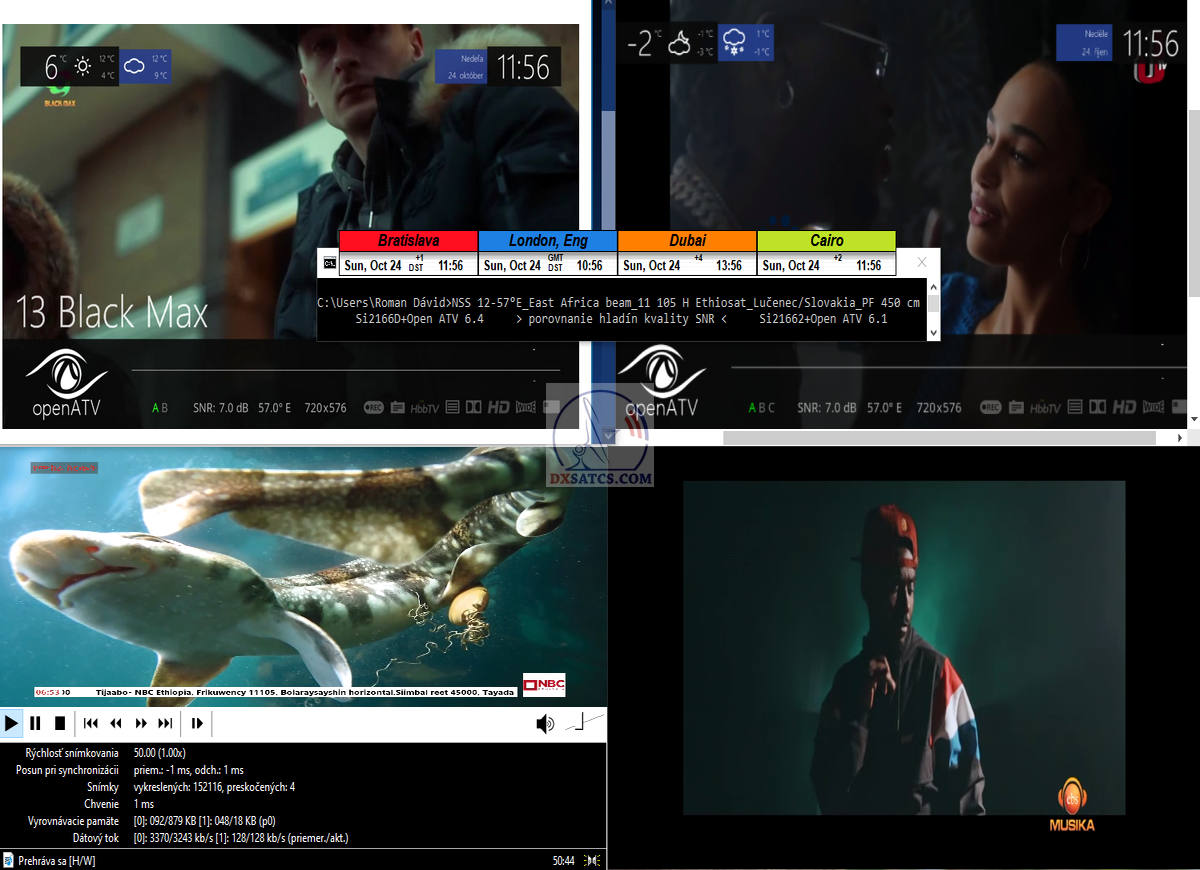Select the Dubai clock tab
The image size is (1200, 870).
click(687, 241)
